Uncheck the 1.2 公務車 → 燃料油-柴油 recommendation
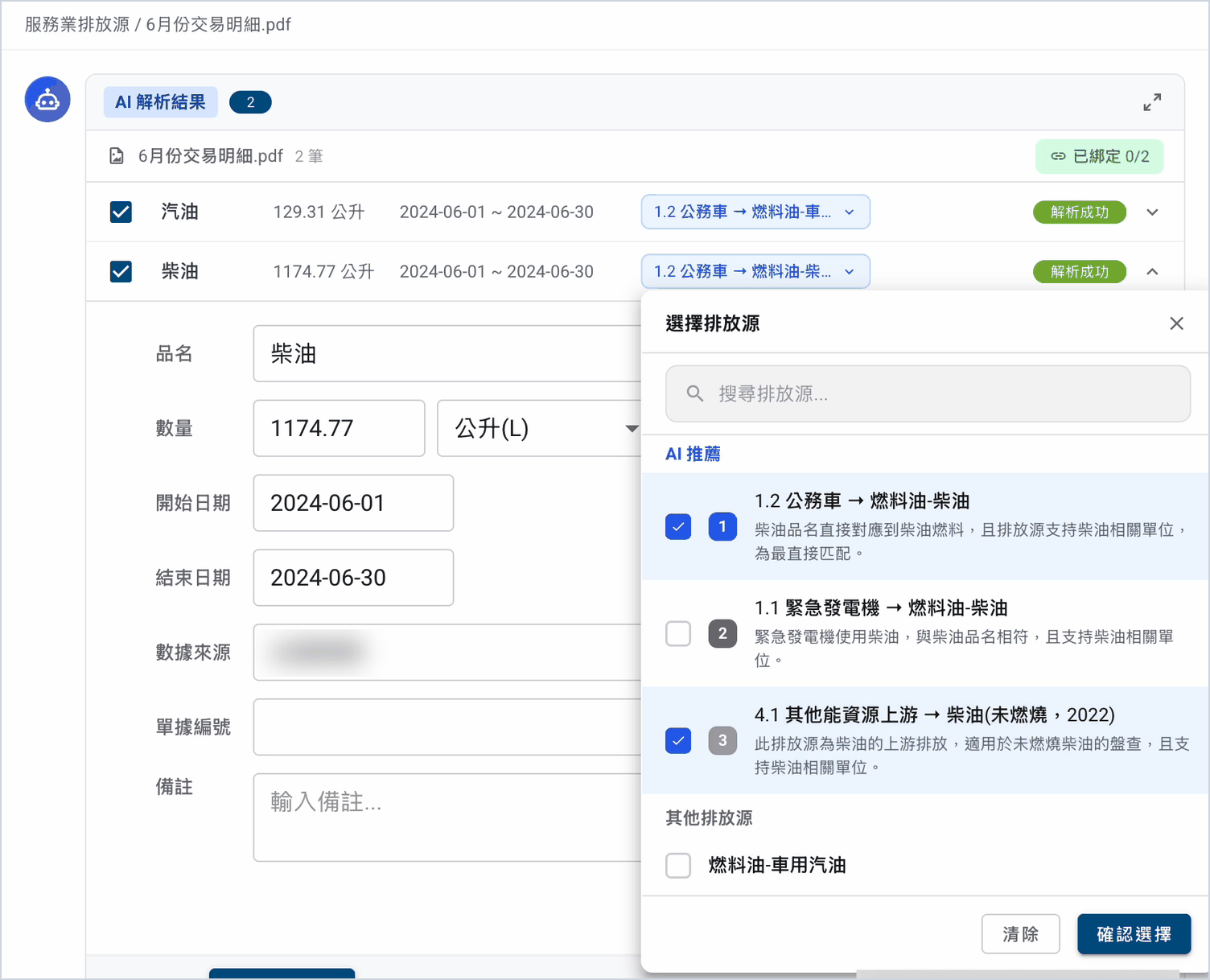The height and width of the screenshot is (980, 1210). [x=678, y=527]
